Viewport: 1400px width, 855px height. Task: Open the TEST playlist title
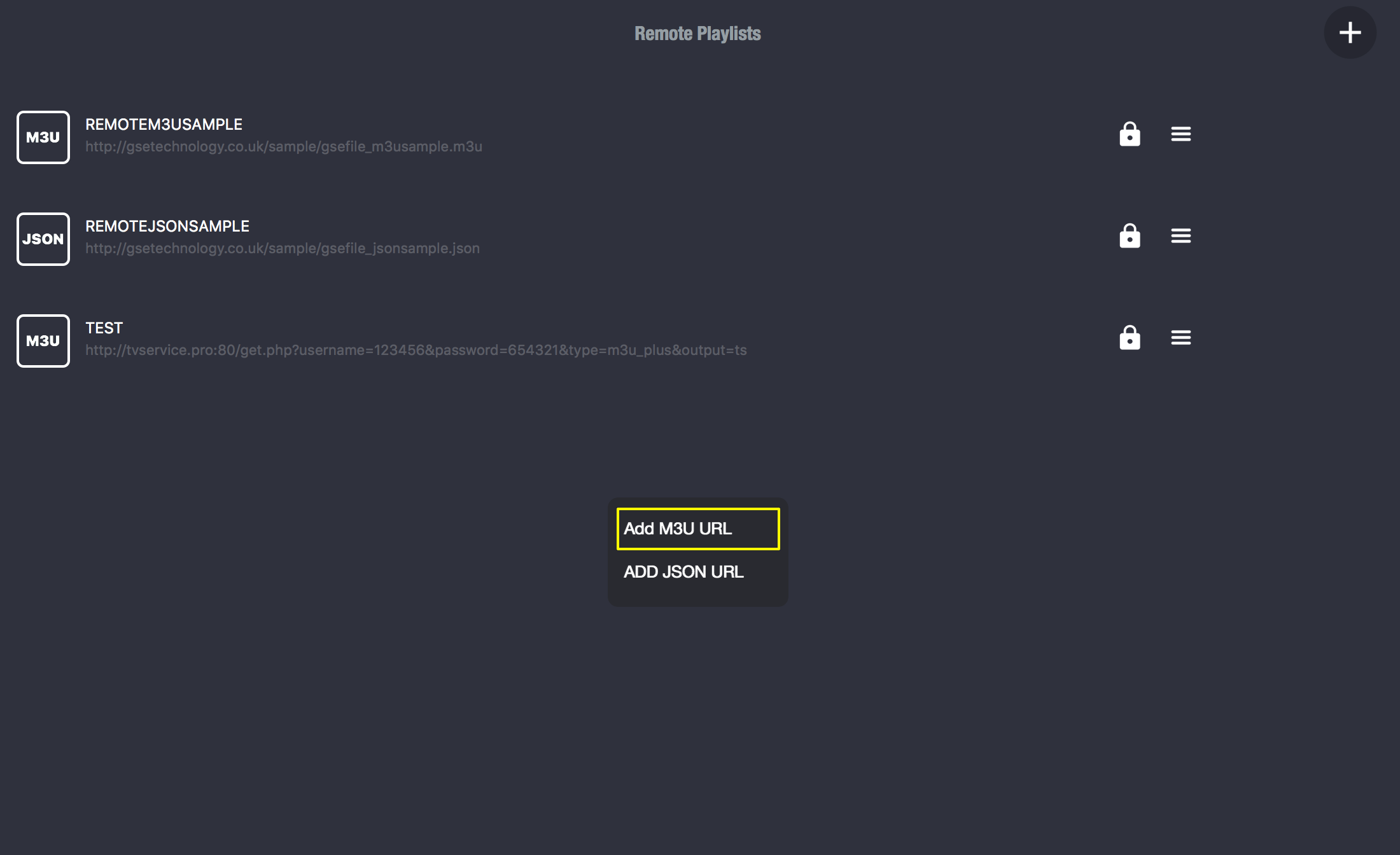pos(104,328)
